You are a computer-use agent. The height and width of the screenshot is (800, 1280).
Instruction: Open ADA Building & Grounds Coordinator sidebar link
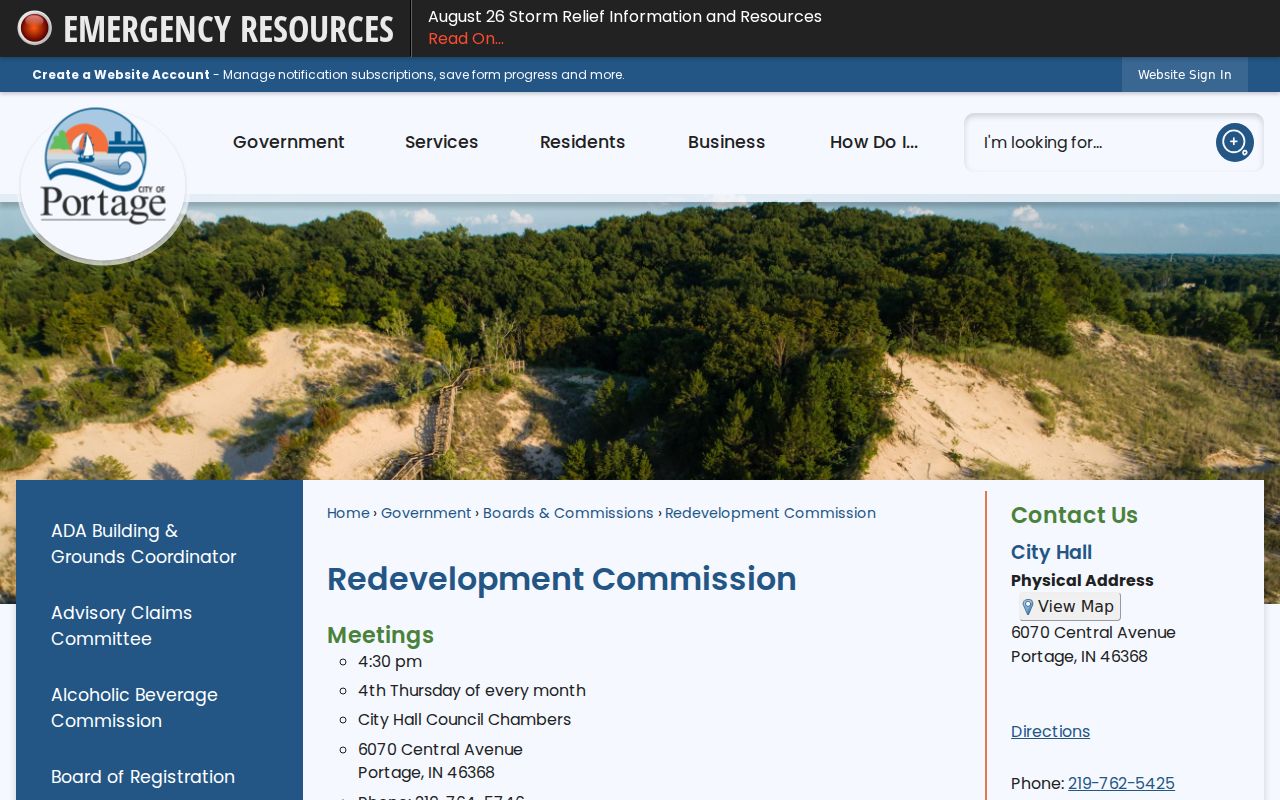(x=144, y=544)
